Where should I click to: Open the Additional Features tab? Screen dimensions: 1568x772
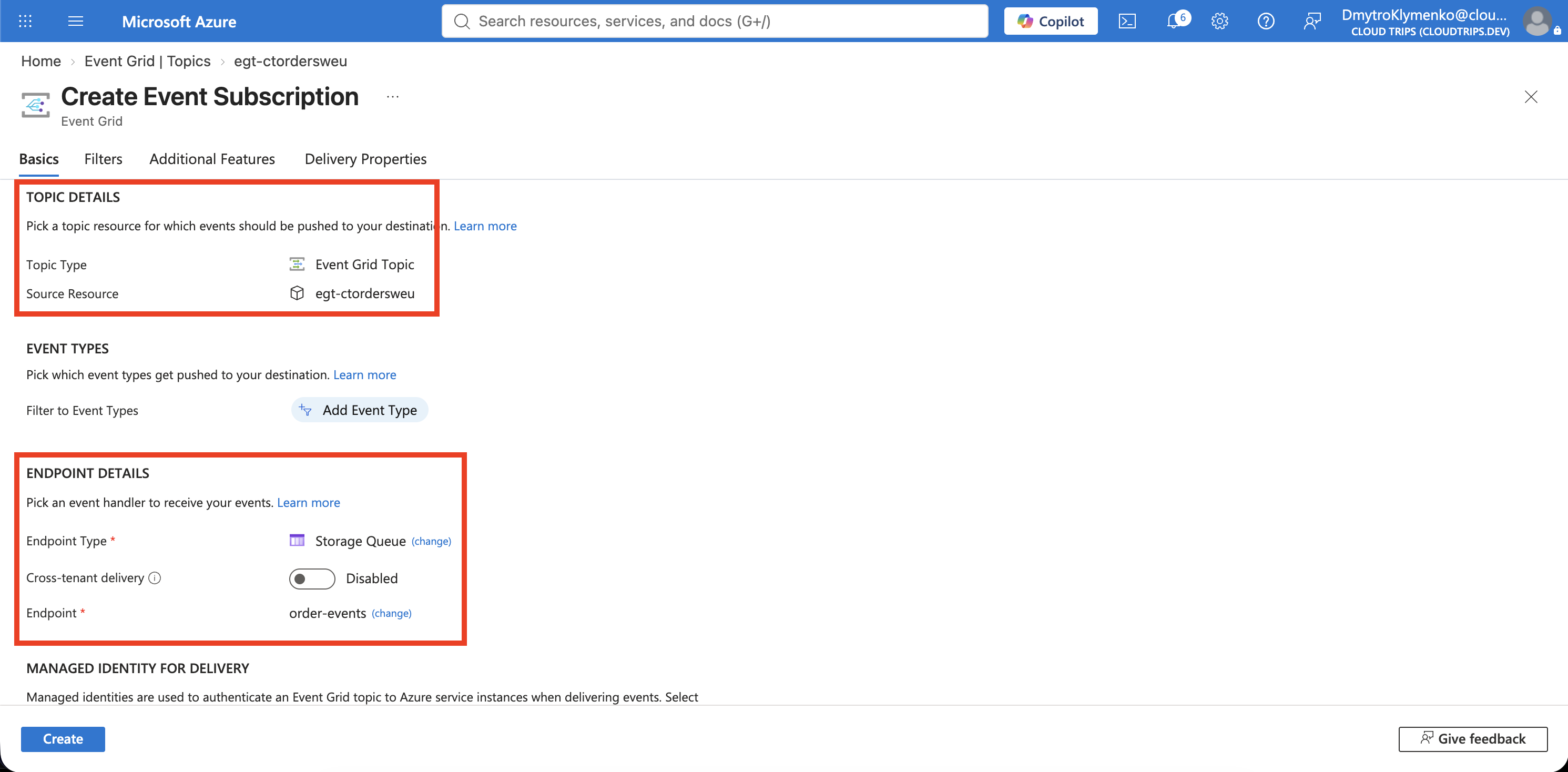pyautogui.click(x=212, y=159)
